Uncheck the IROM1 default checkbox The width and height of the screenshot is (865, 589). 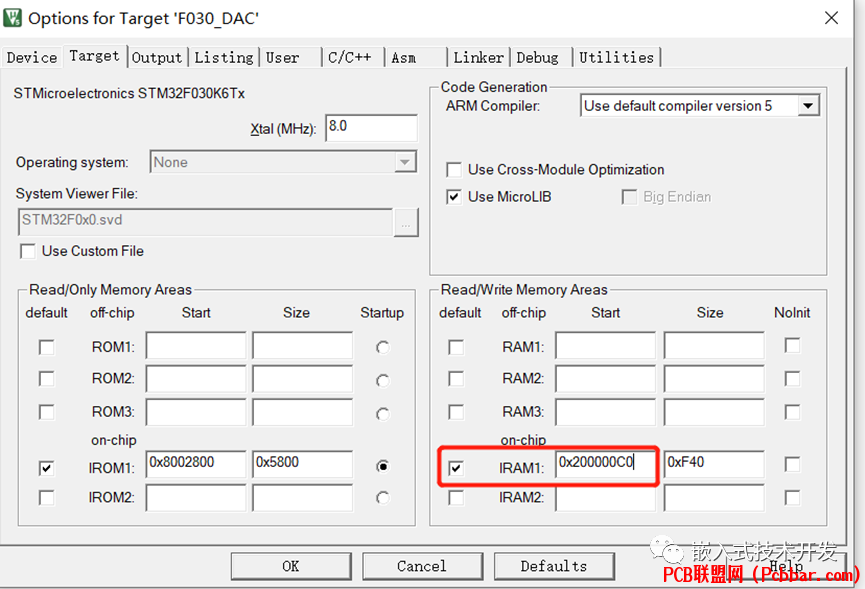(x=46, y=468)
